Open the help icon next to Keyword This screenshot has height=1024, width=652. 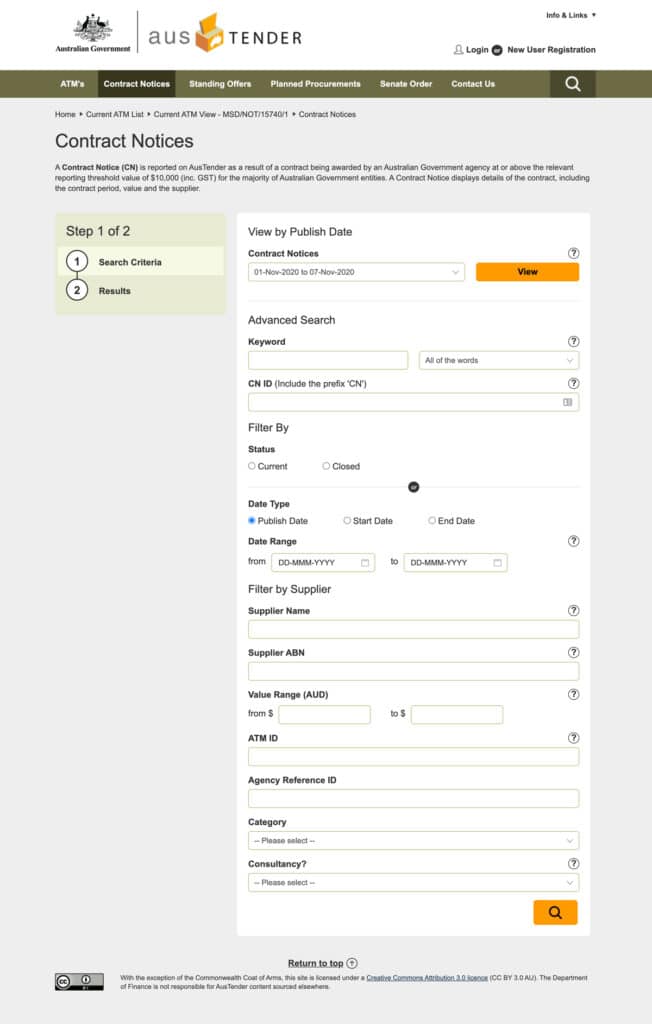tap(573, 342)
